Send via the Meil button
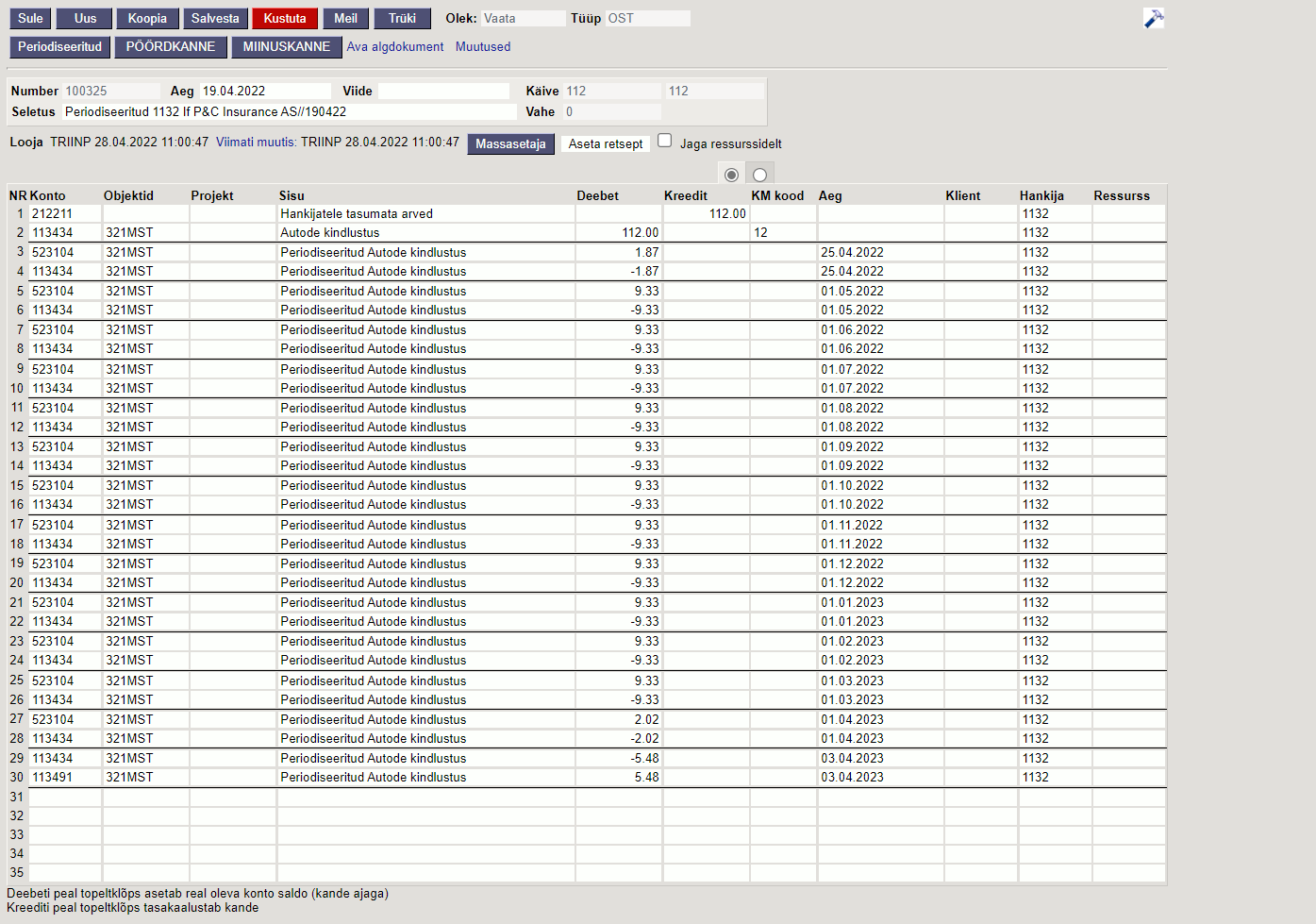 click(x=346, y=18)
